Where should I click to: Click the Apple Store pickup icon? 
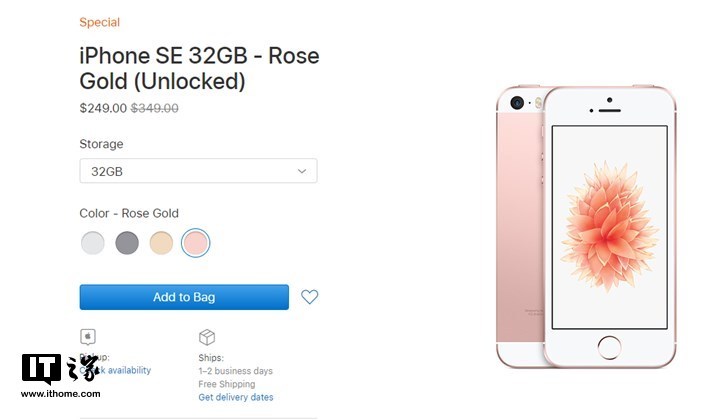pos(88,337)
